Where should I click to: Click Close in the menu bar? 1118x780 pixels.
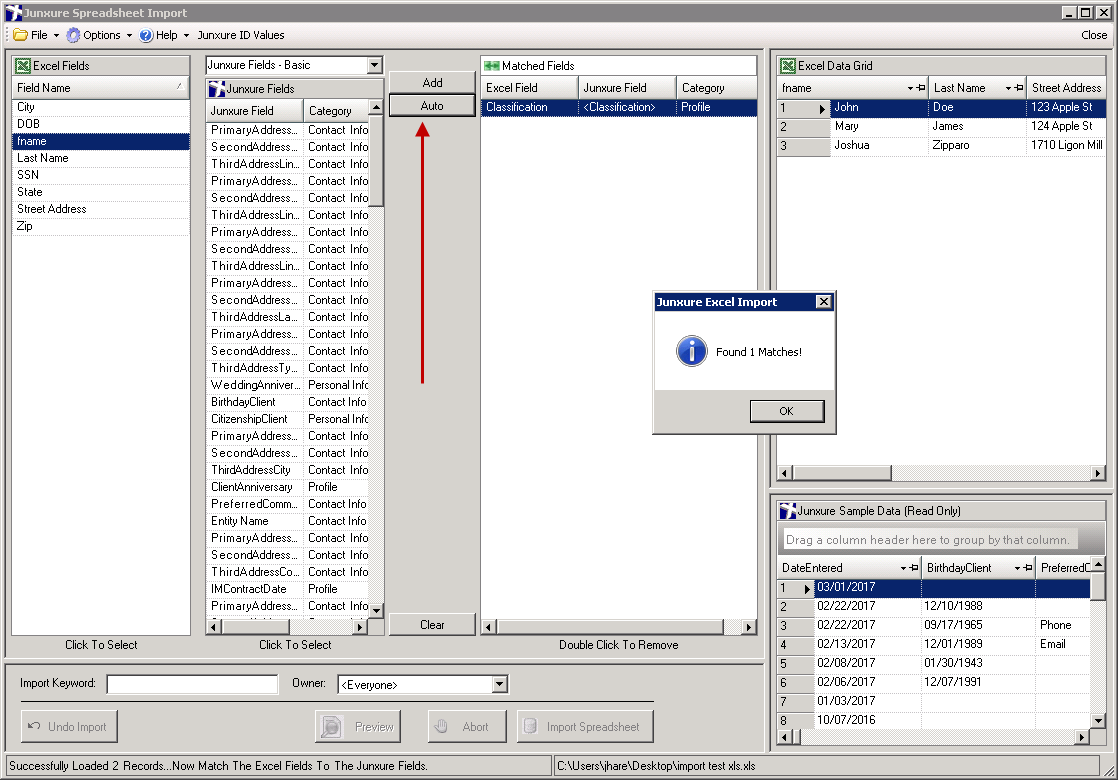[1094, 35]
